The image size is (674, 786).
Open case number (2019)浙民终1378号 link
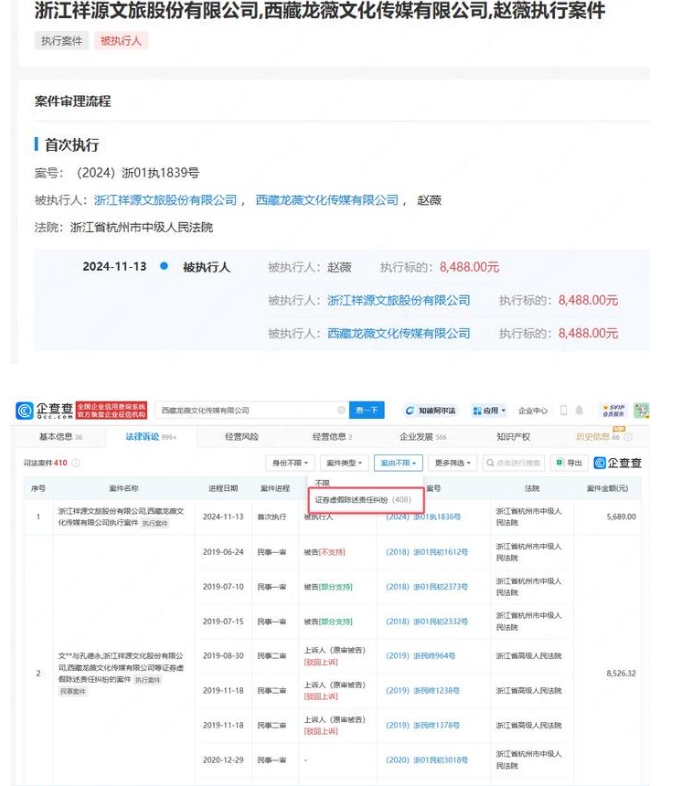[422, 725]
